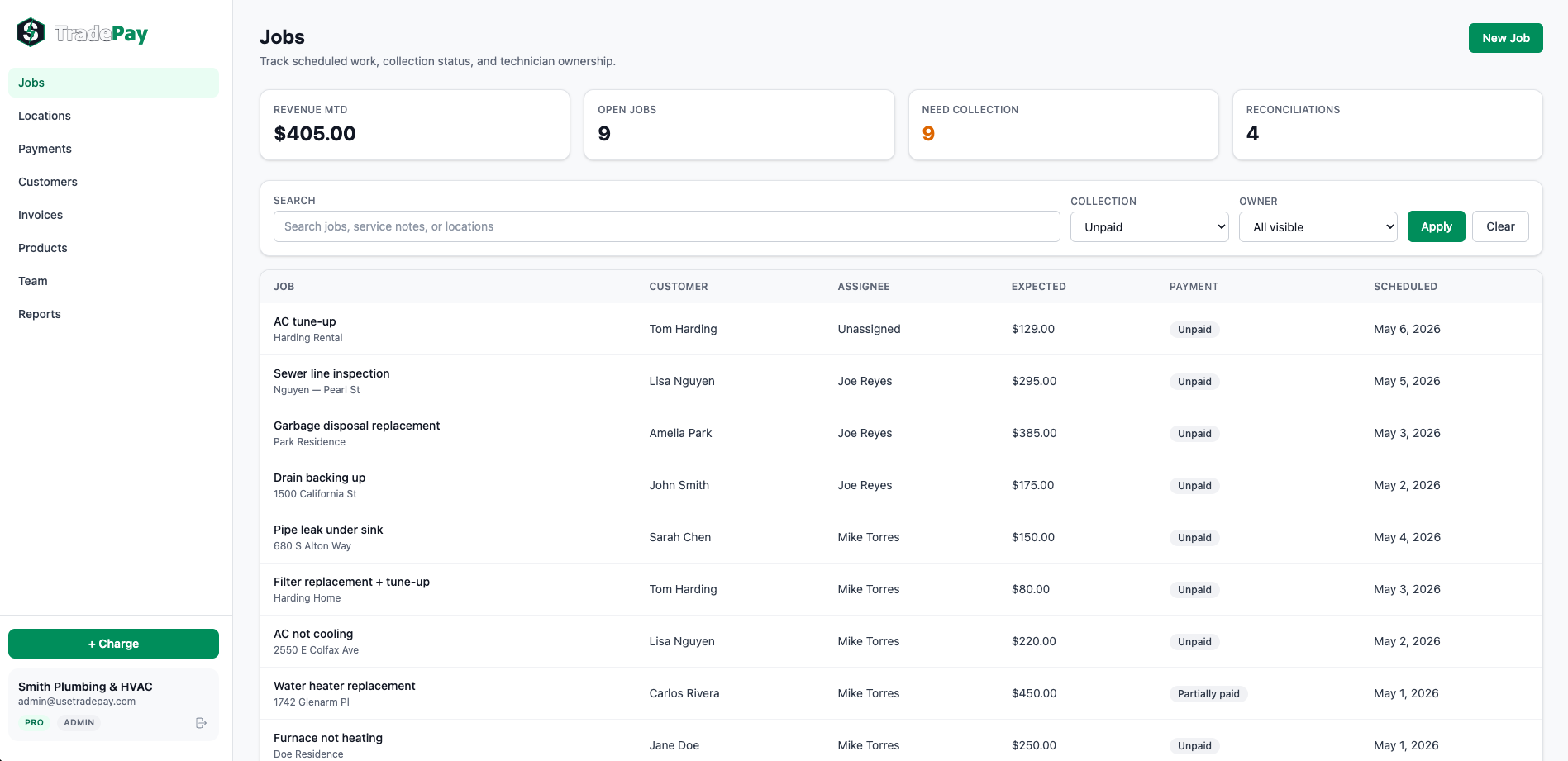The width and height of the screenshot is (1568, 761).
Task: Open Products in the sidebar
Action: 113,248
